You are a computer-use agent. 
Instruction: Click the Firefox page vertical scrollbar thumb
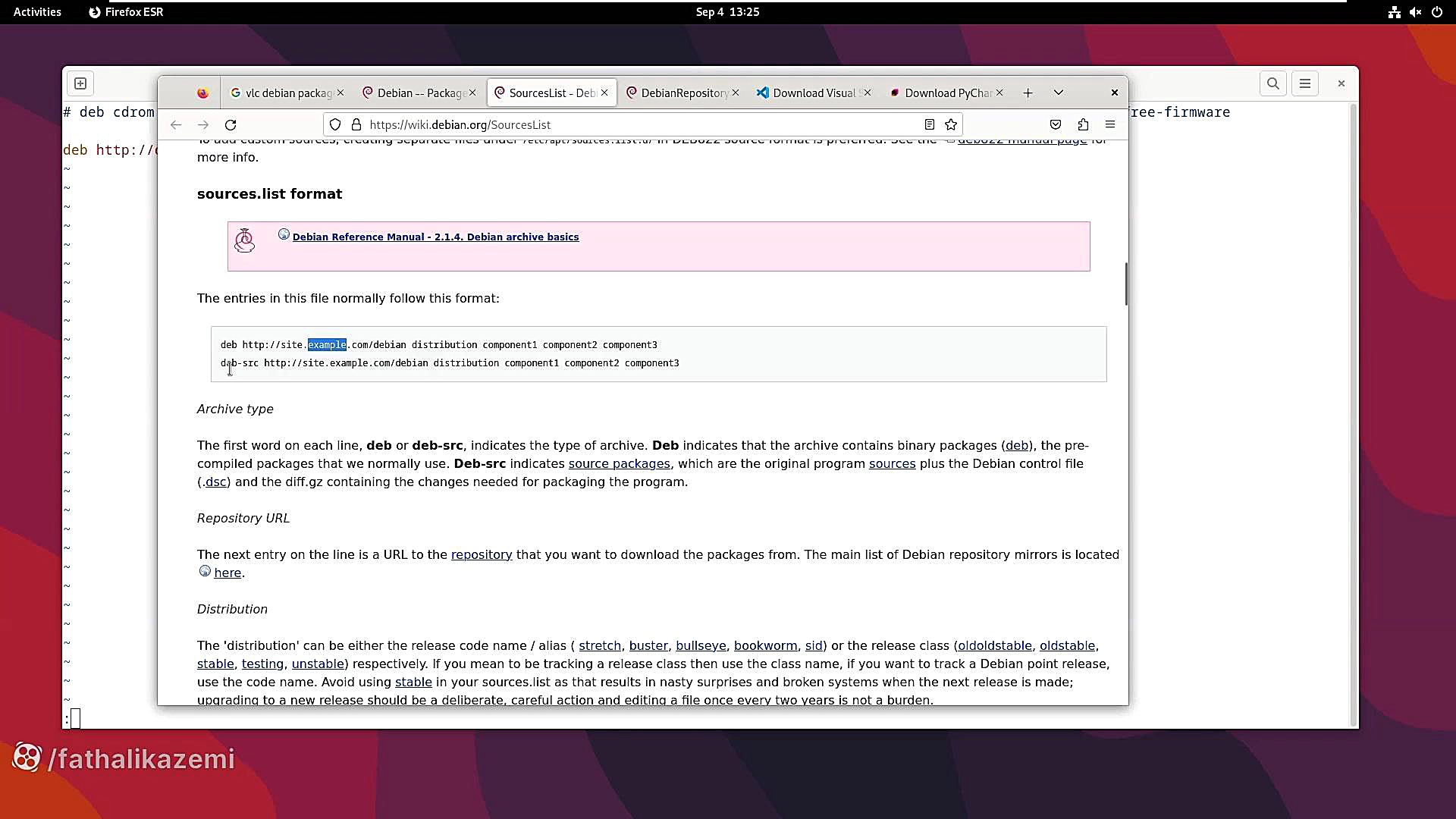click(x=1126, y=284)
